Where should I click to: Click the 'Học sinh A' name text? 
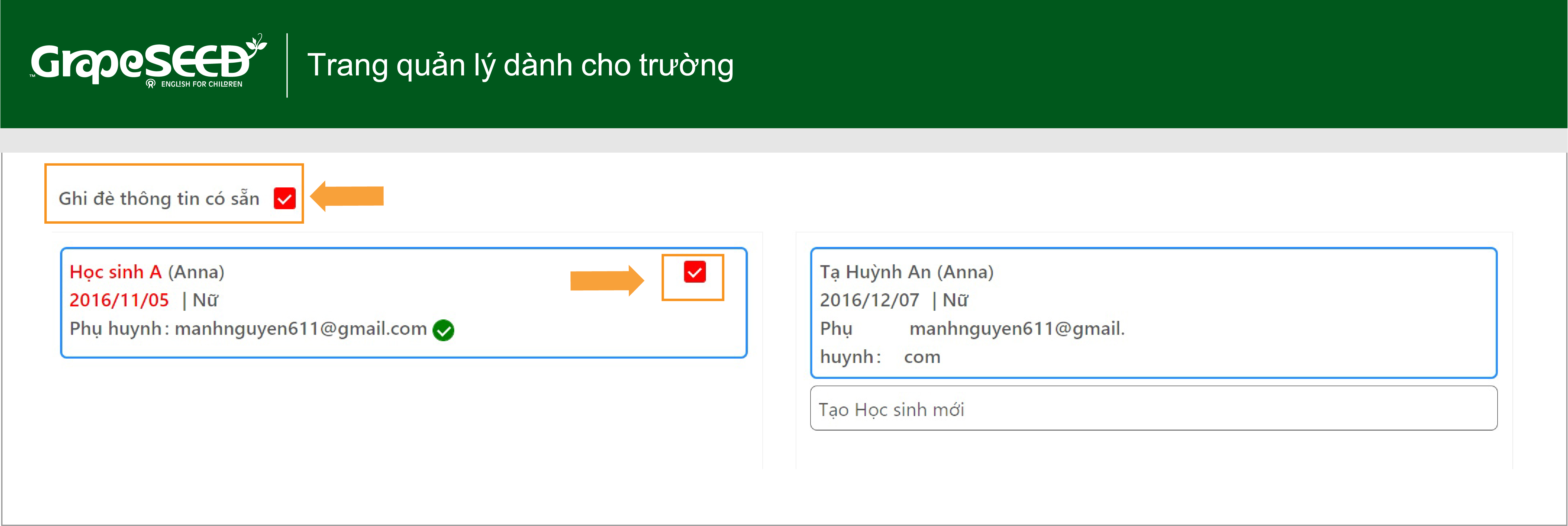click(116, 272)
